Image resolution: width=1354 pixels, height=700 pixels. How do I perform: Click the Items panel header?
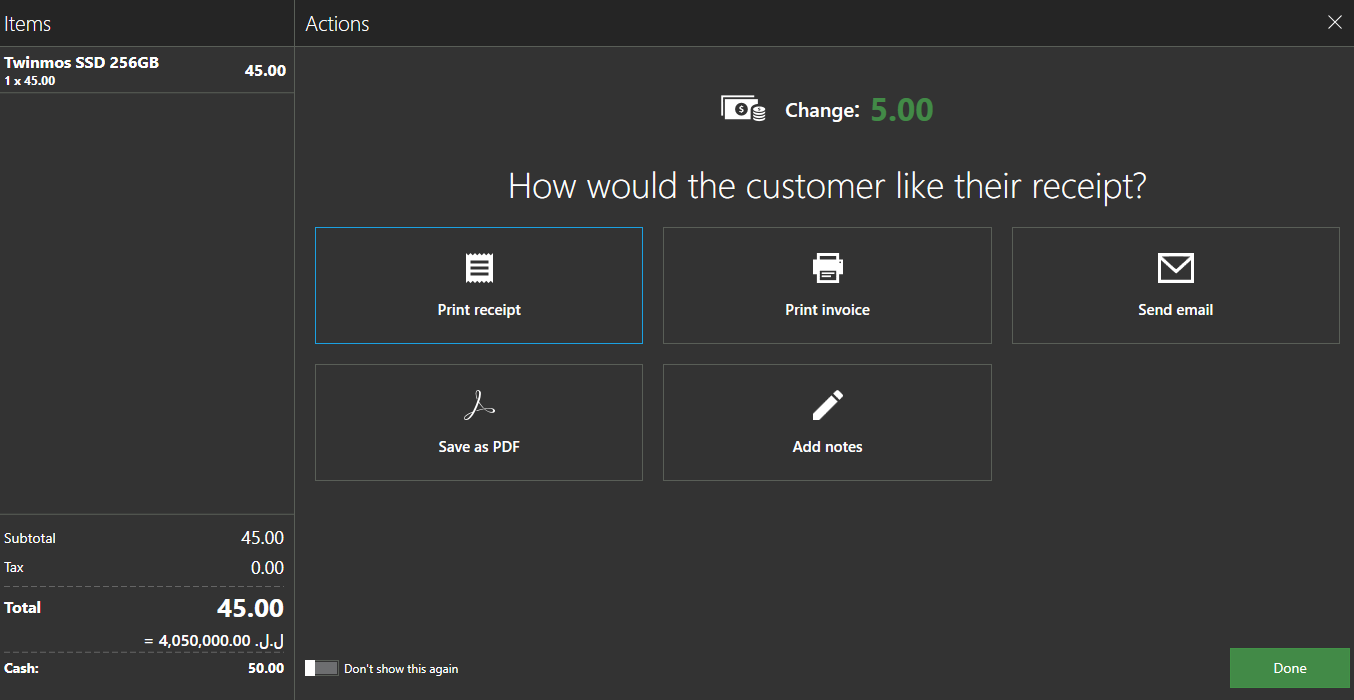point(28,24)
